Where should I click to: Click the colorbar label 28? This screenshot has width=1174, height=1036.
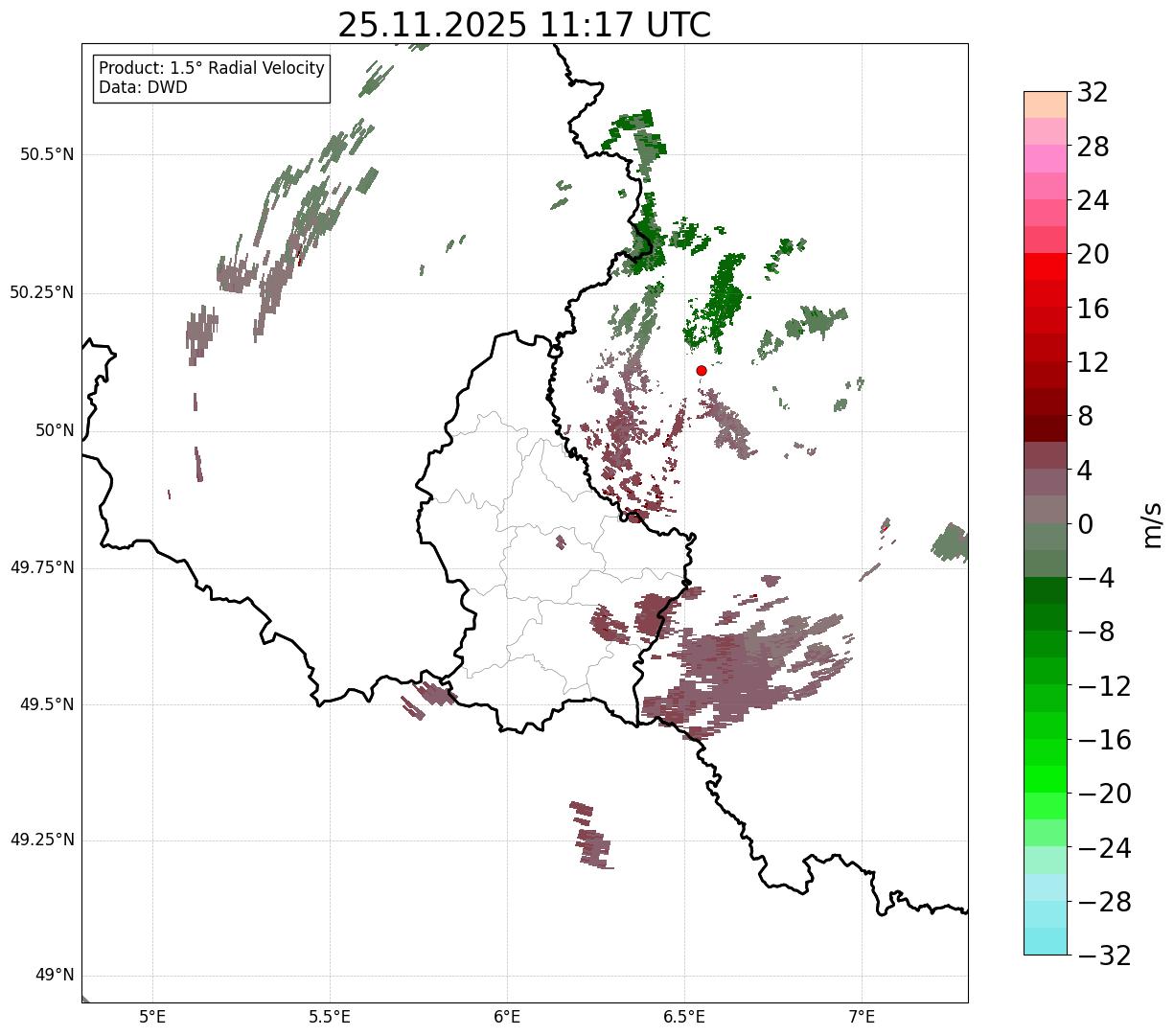pyautogui.click(x=1093, y=147)
